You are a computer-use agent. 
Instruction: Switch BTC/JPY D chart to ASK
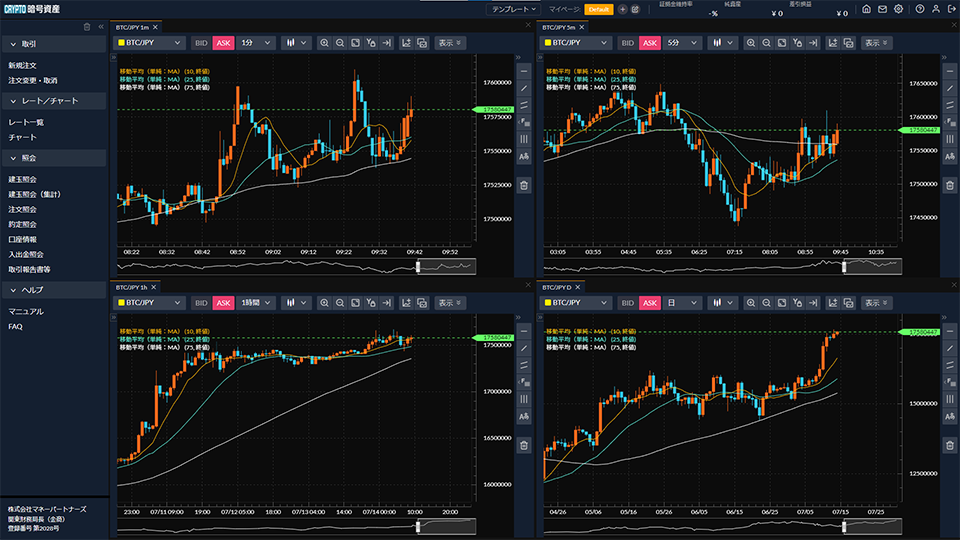click(x=650, y=303)
